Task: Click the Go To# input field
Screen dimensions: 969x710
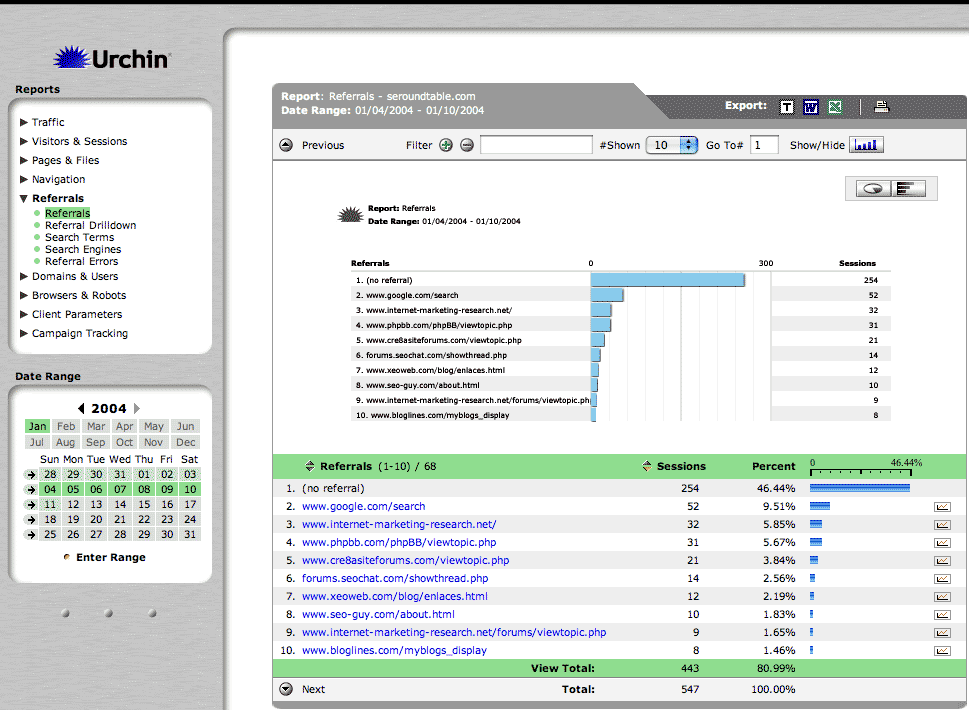Action: click(764, 145)
